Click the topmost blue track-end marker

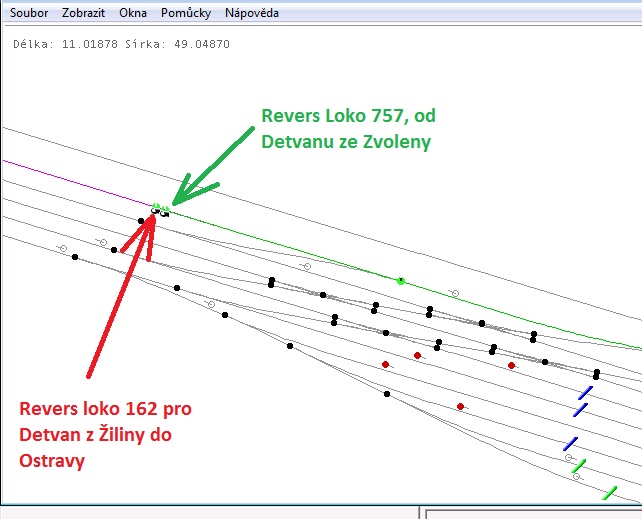(x=586, y=392)
